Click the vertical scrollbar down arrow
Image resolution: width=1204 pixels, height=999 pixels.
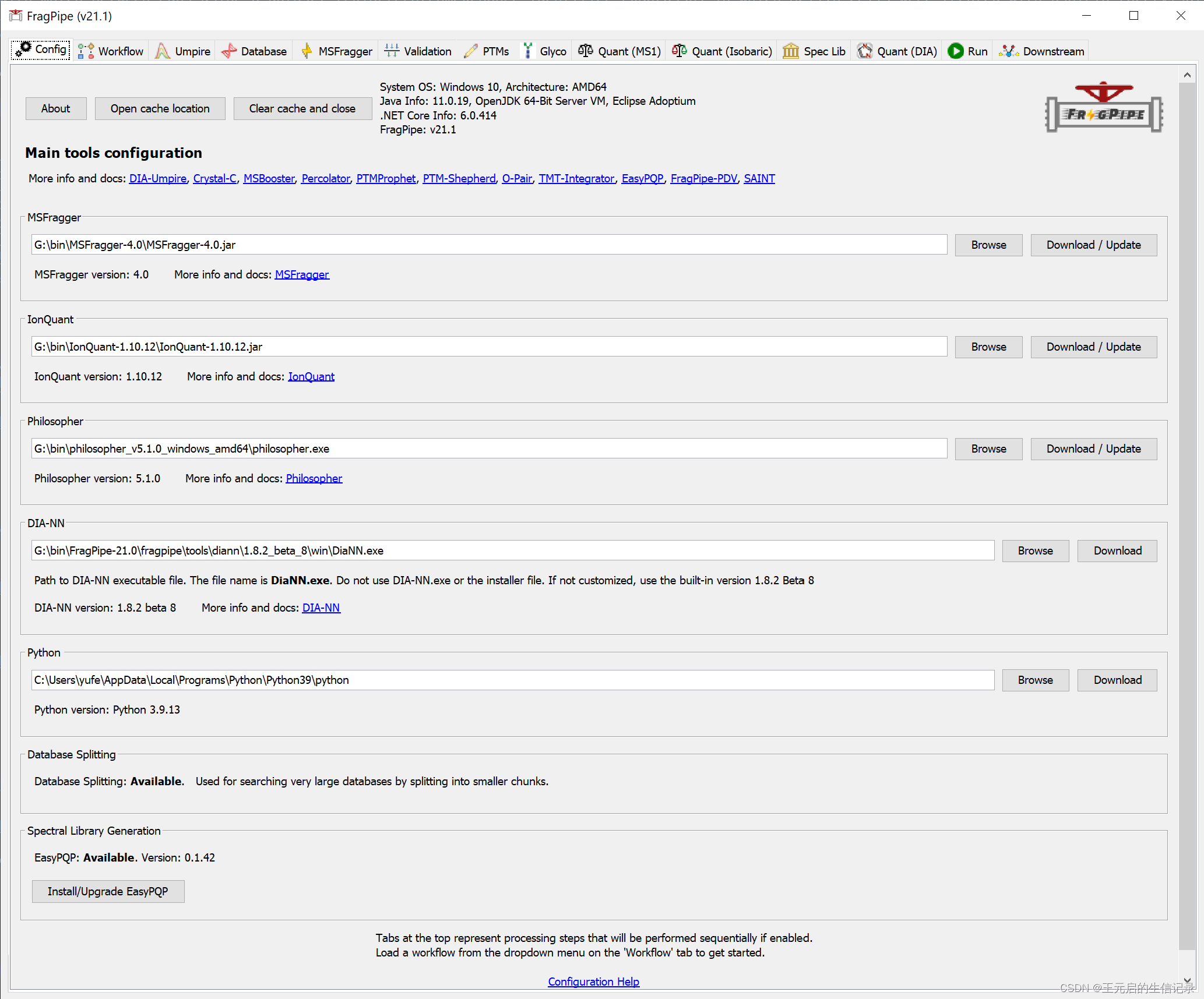pyautogui.click(x=1187, y=981)
